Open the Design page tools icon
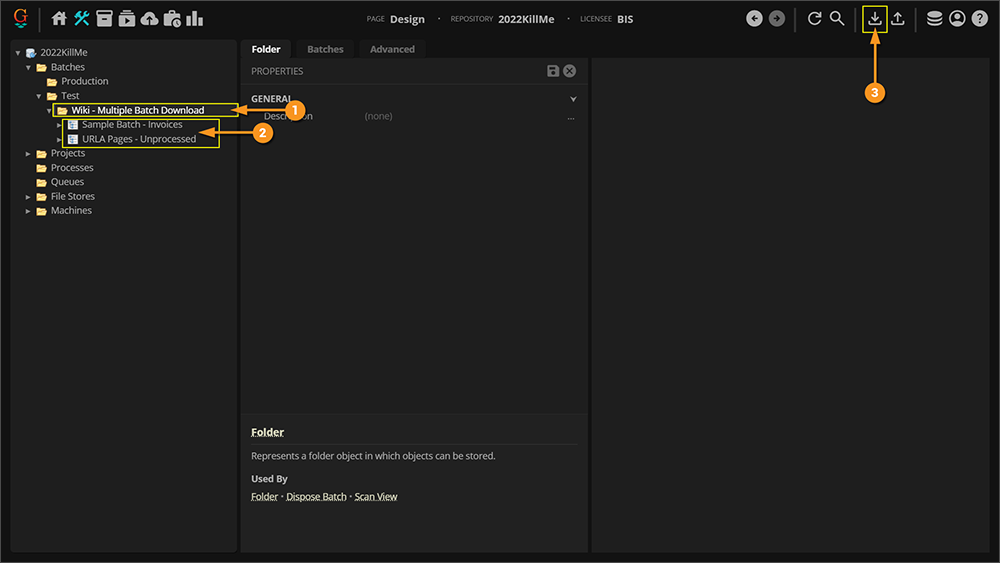Screen dimensions: 1000x563 (x=81, y=18)
